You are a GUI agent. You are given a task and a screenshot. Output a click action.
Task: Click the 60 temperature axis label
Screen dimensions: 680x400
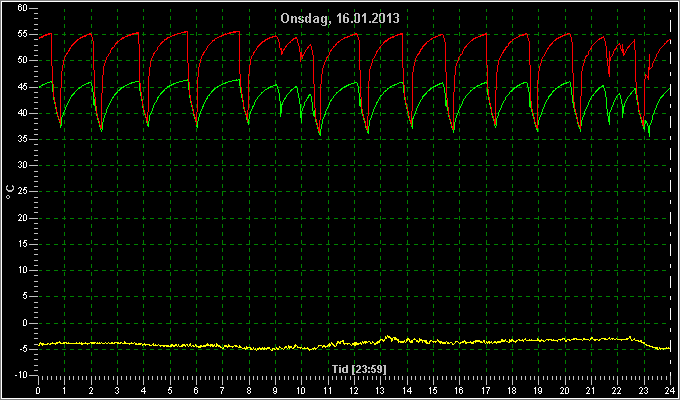[23, 8]
